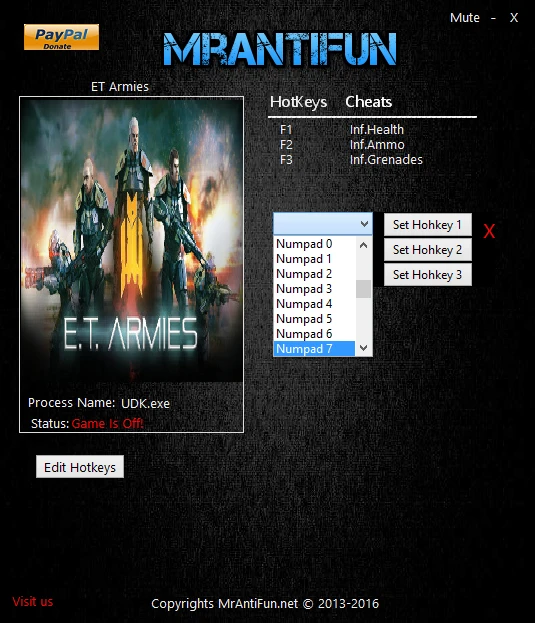Select the highlighted Numpad 7 entry
This screenshot has height=623, width=535.
(314, 349)
